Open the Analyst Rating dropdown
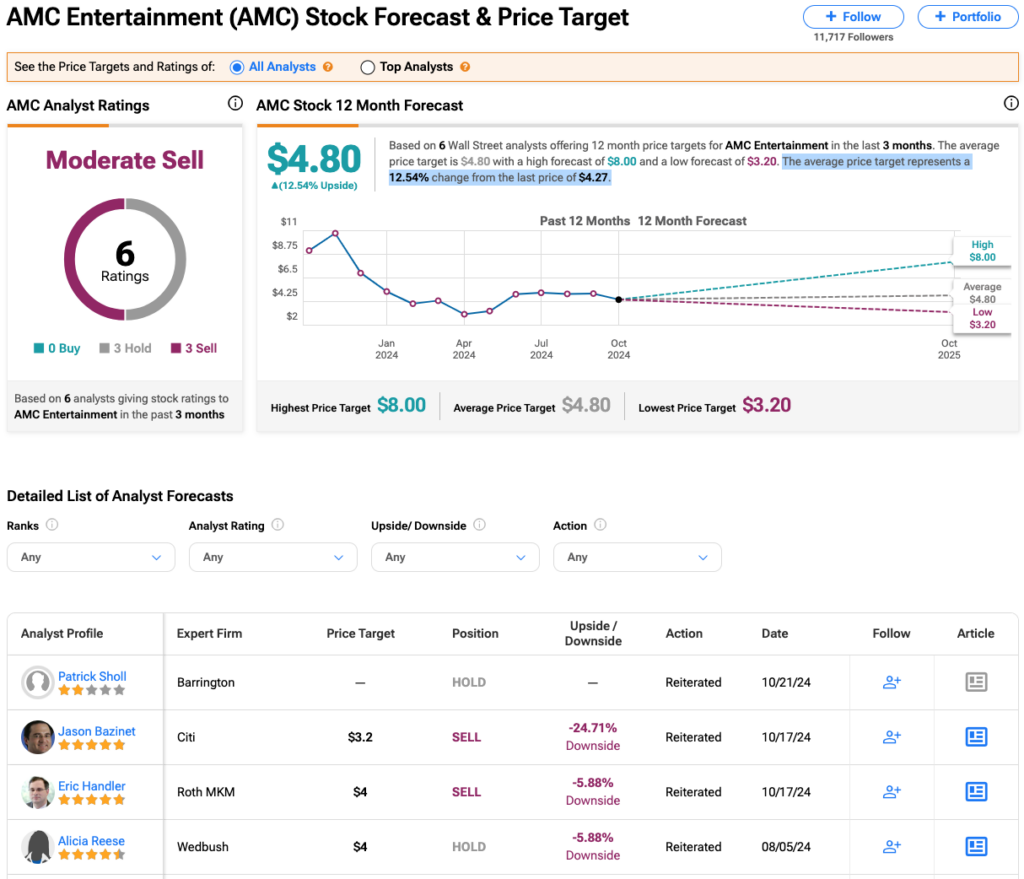The width and height of the screenshot is (1024, 879). pyautogui.click(x=273, y=557)
